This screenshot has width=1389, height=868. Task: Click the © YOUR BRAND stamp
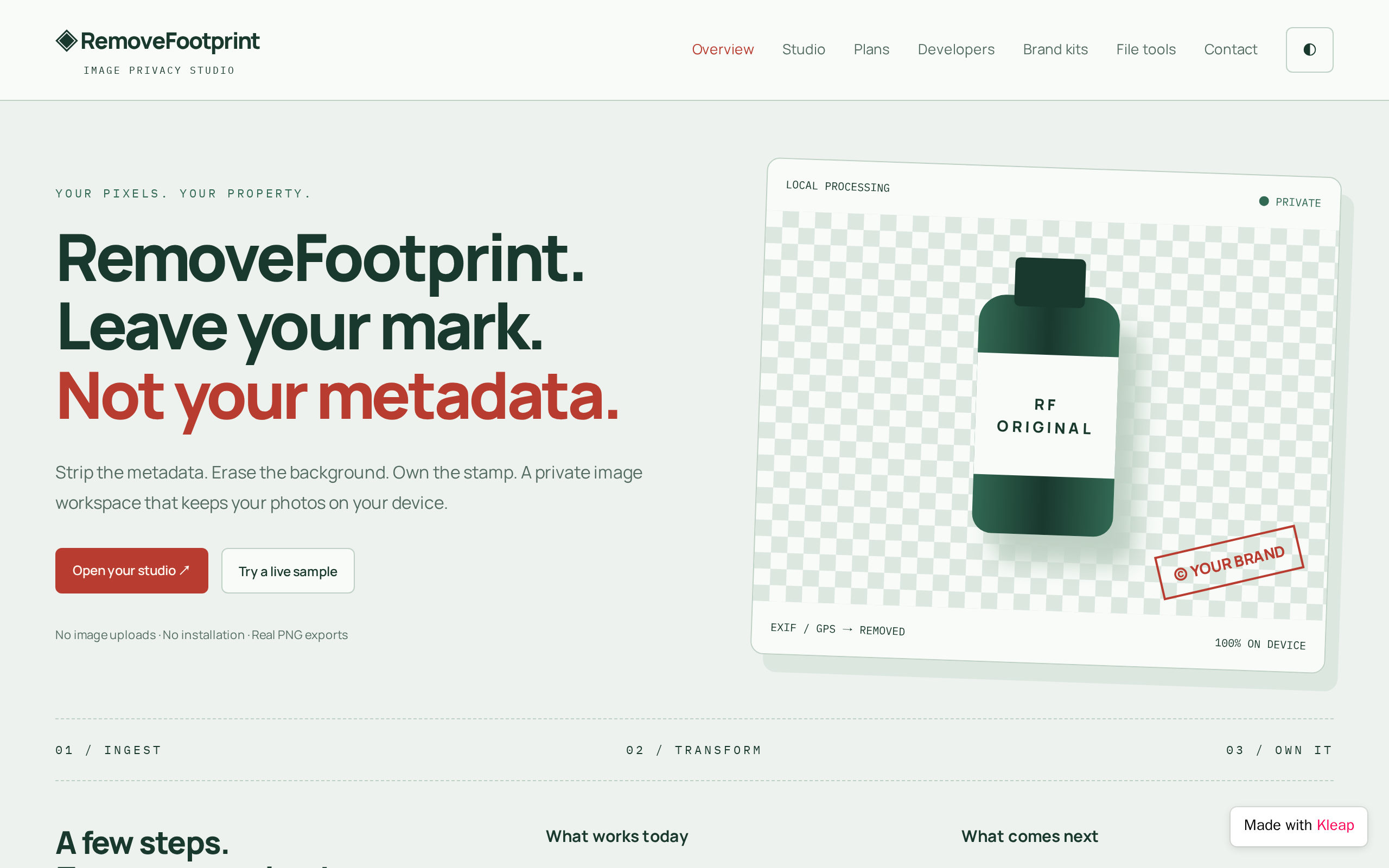pos(1229,563)
